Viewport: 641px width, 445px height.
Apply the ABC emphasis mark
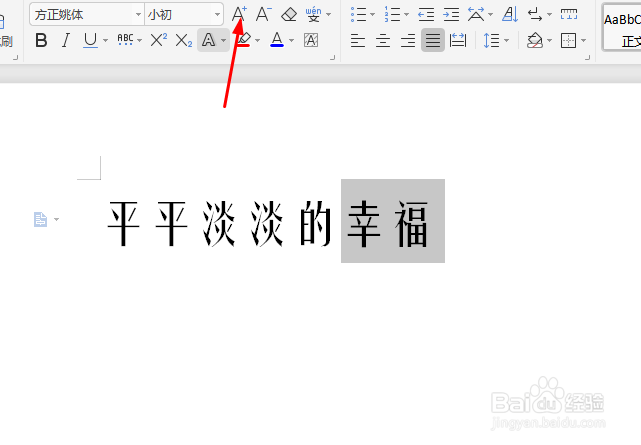(x=125, y=40)
